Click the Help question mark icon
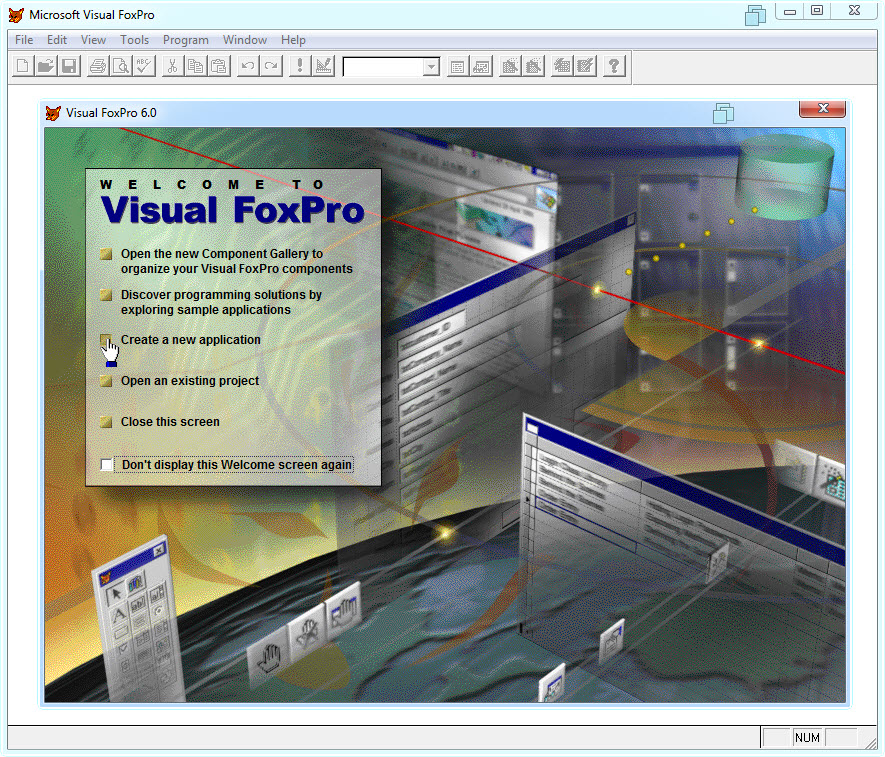This screenshot has height=757, width=885. coord(614,66)
